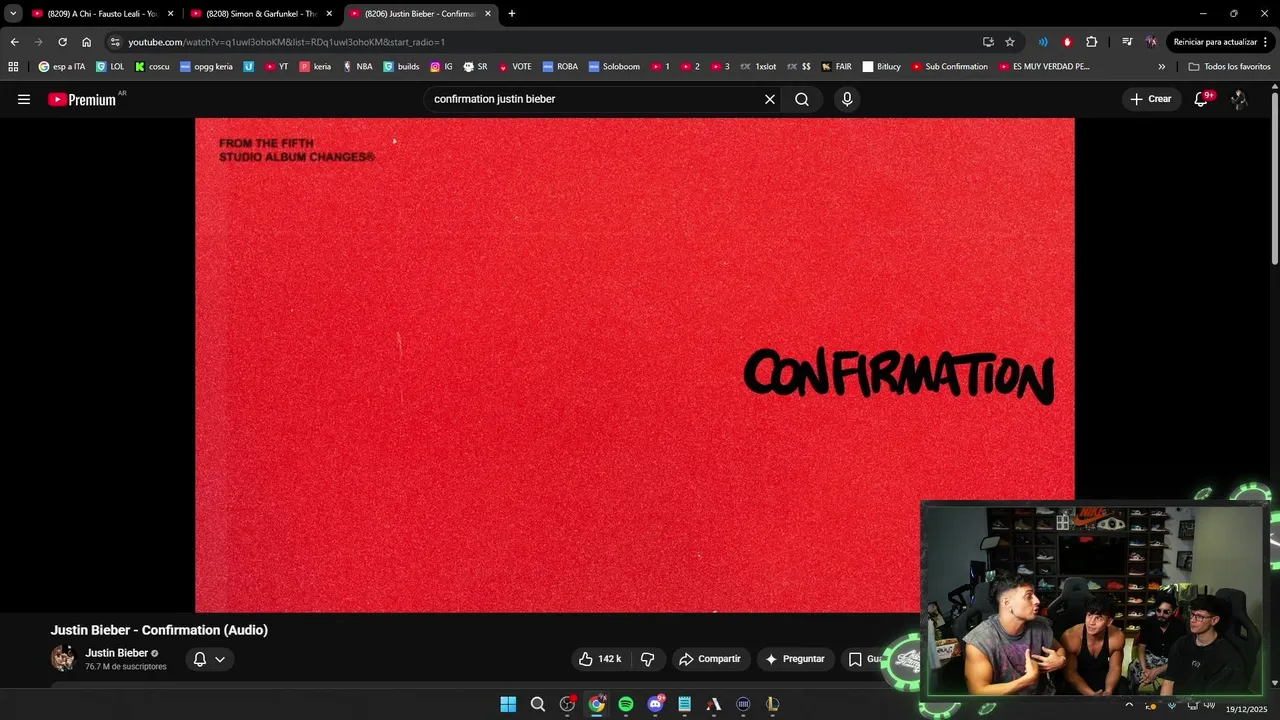Open the media controls icon in toolbar
The image size is (1280, 720).
(x=1127, y=42)
